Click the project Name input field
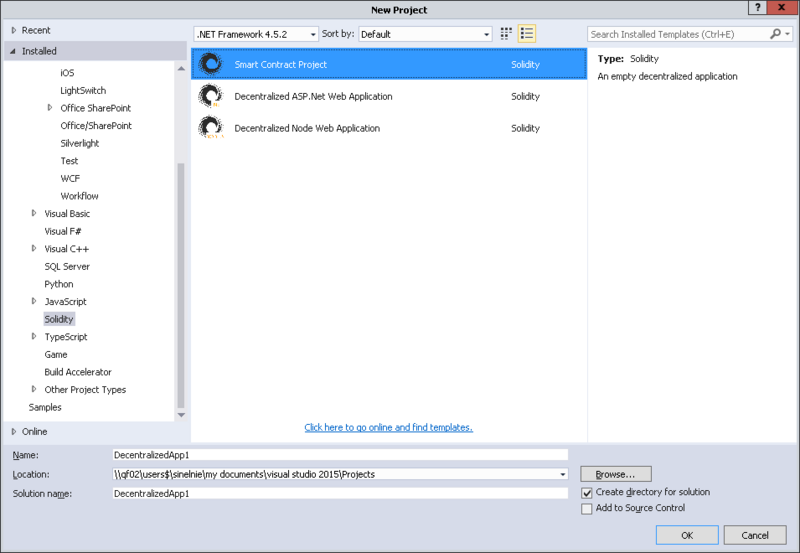Screen dimensions: 800x553 (340, 454)
